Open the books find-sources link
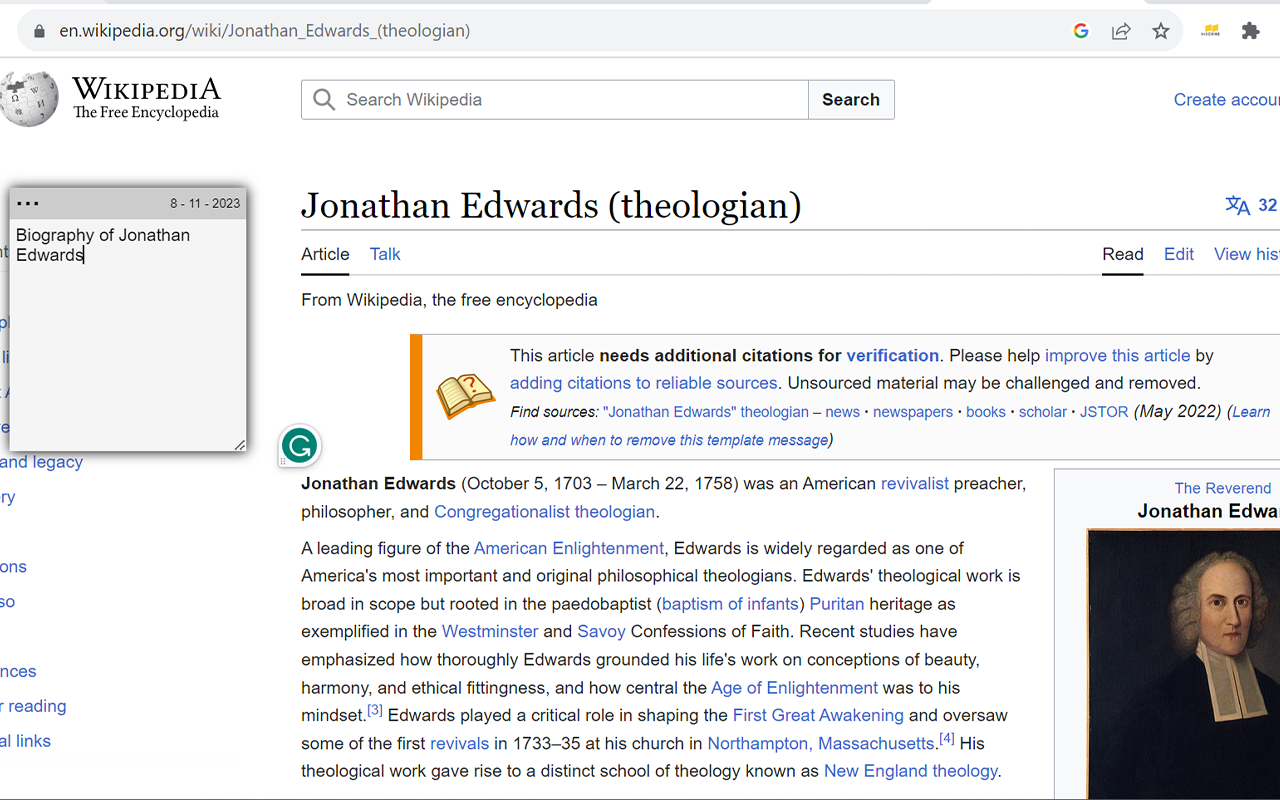The height and width of the screenshot is (800, 1280). [986, 412]
